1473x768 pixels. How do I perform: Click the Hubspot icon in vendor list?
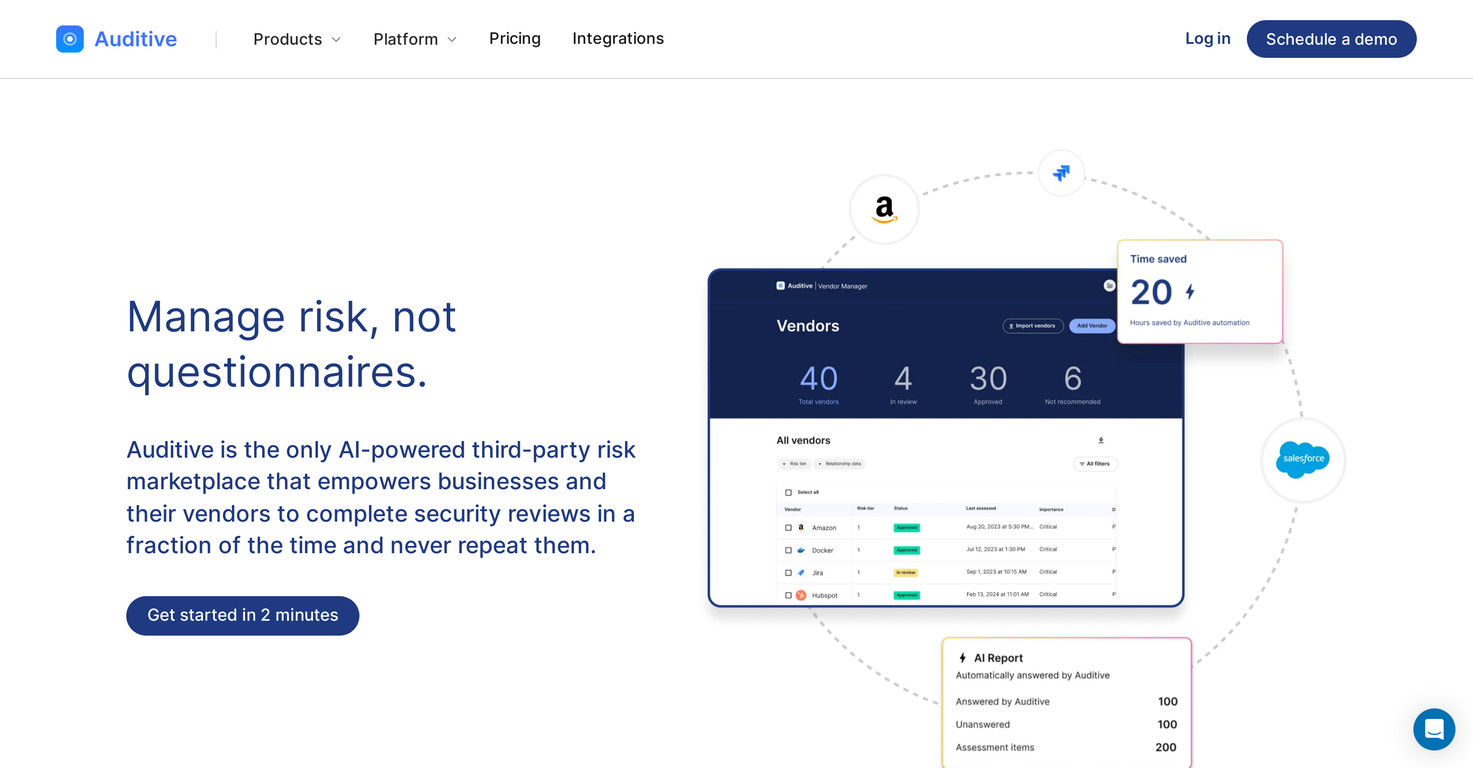coord(801,595)
